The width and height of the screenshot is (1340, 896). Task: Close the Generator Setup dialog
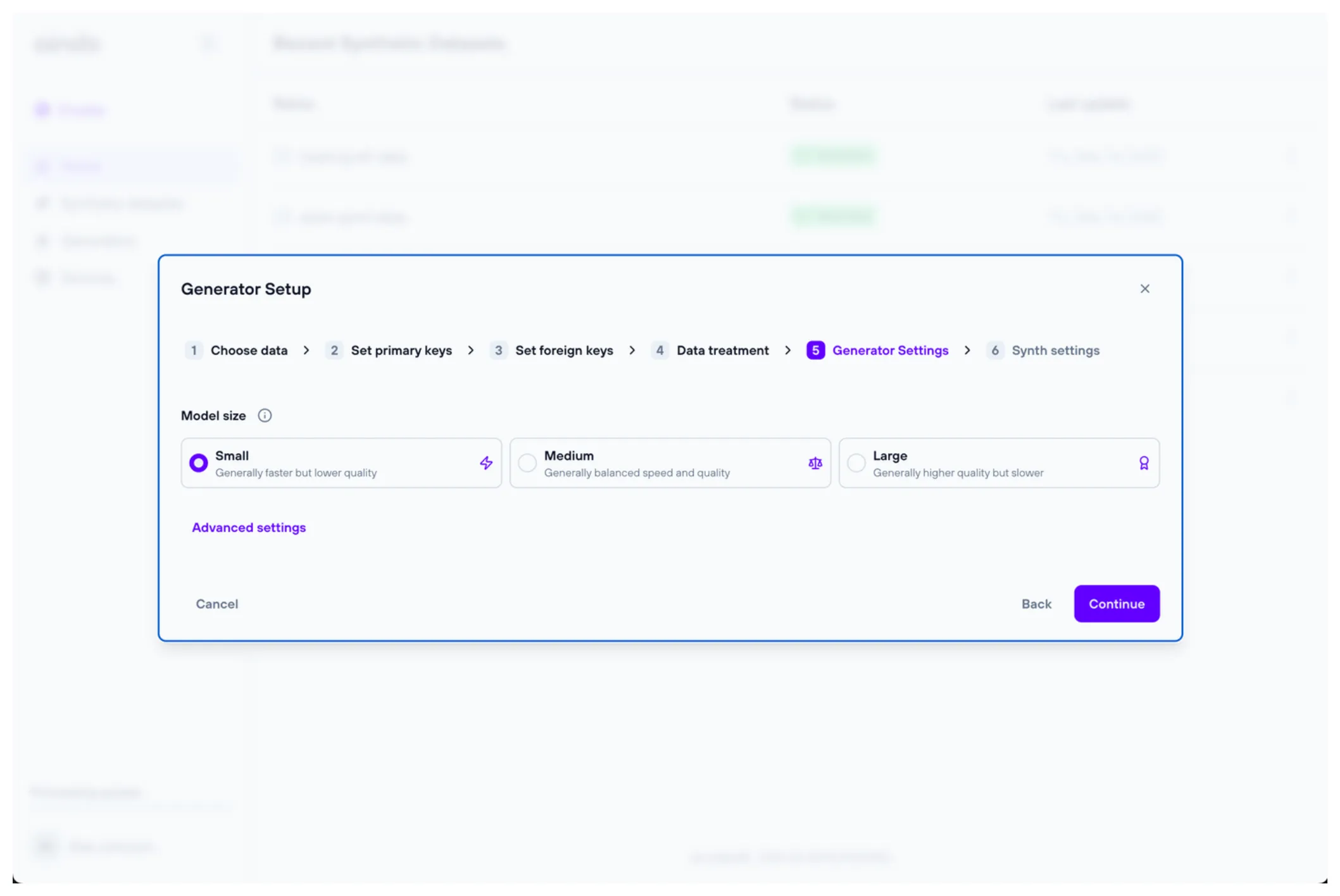click(x=1144, y=289)
